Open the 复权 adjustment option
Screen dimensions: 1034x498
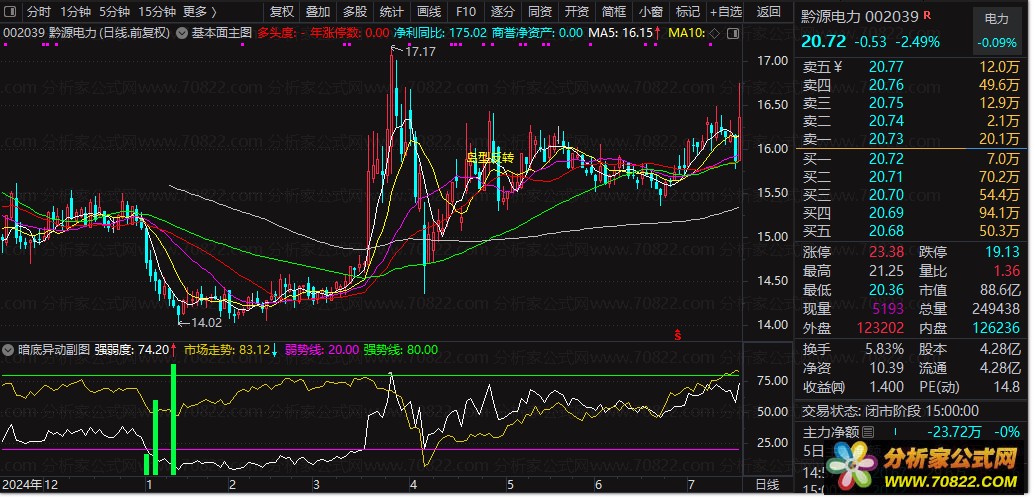pyautogui.click(x=282, y=12)
